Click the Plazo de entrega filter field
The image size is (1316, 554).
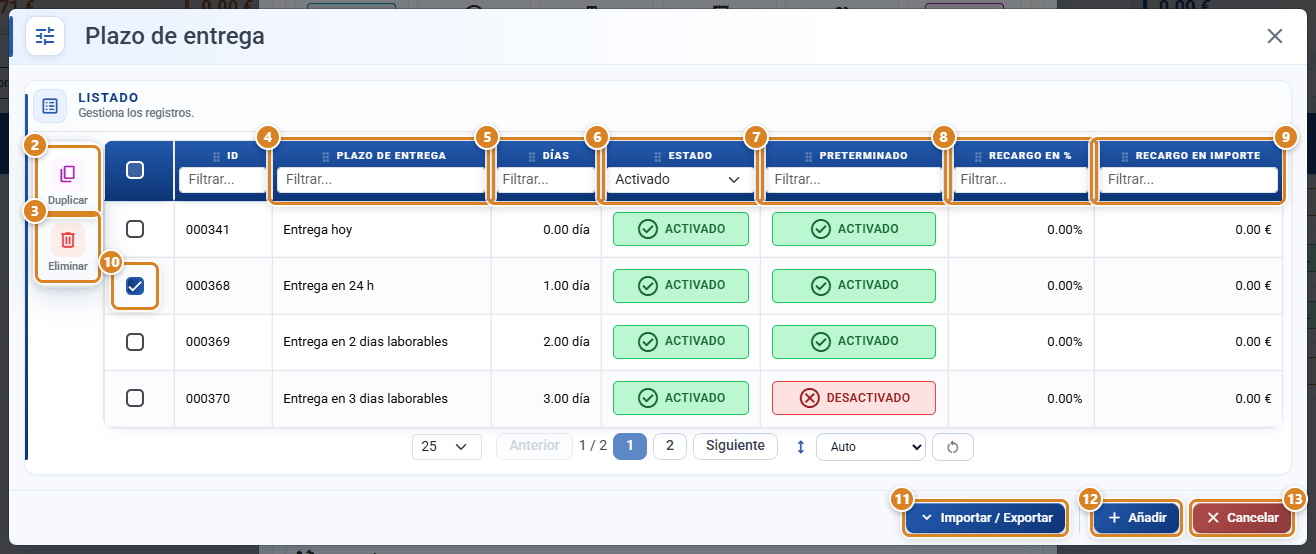381,179
